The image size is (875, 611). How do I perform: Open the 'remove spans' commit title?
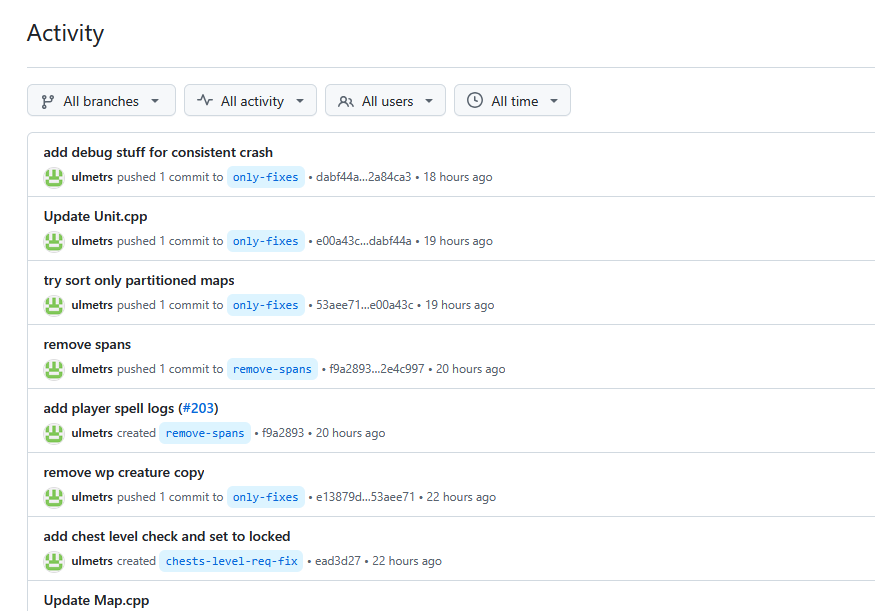click(87, 344)
